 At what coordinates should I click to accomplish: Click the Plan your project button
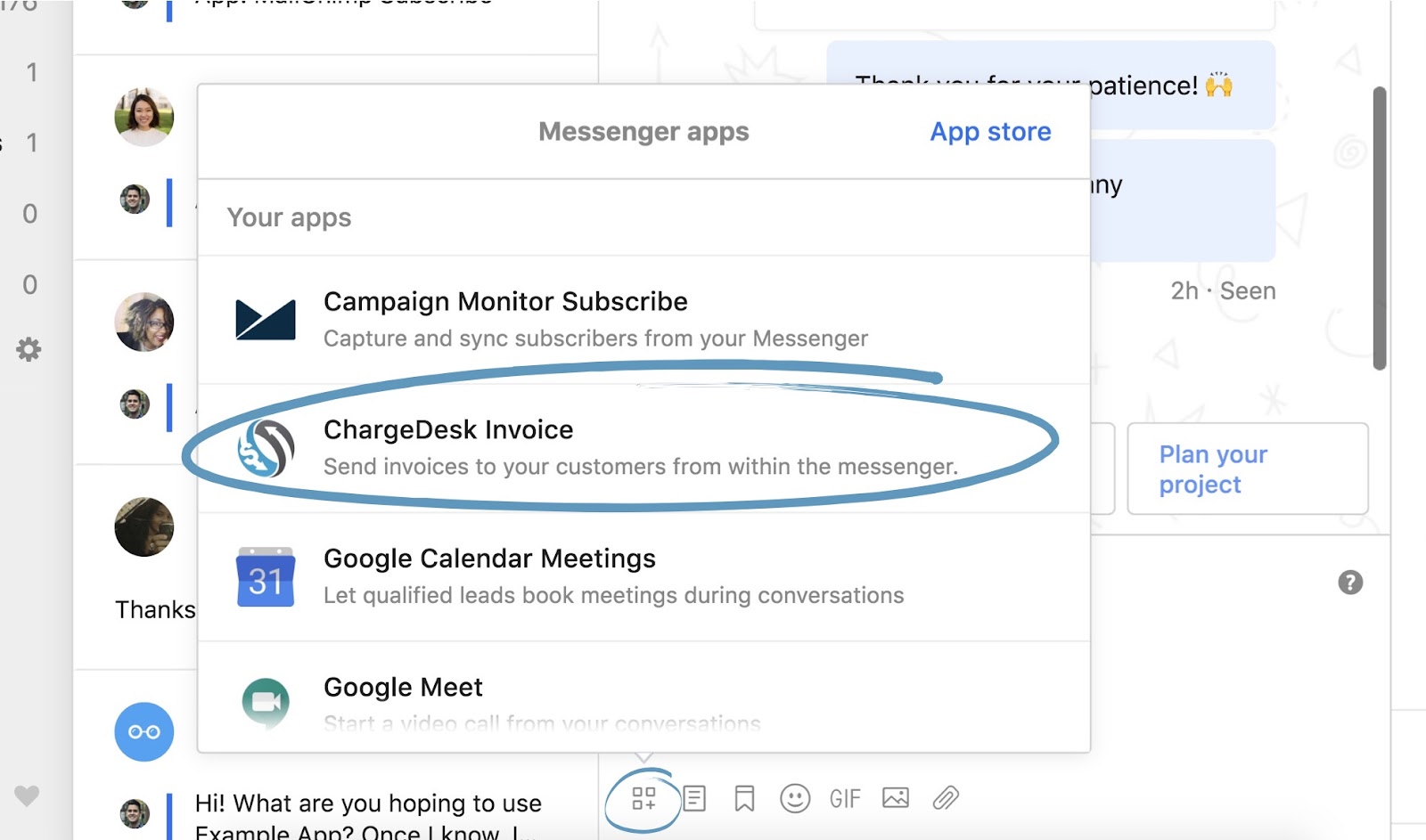point(1248,469)
